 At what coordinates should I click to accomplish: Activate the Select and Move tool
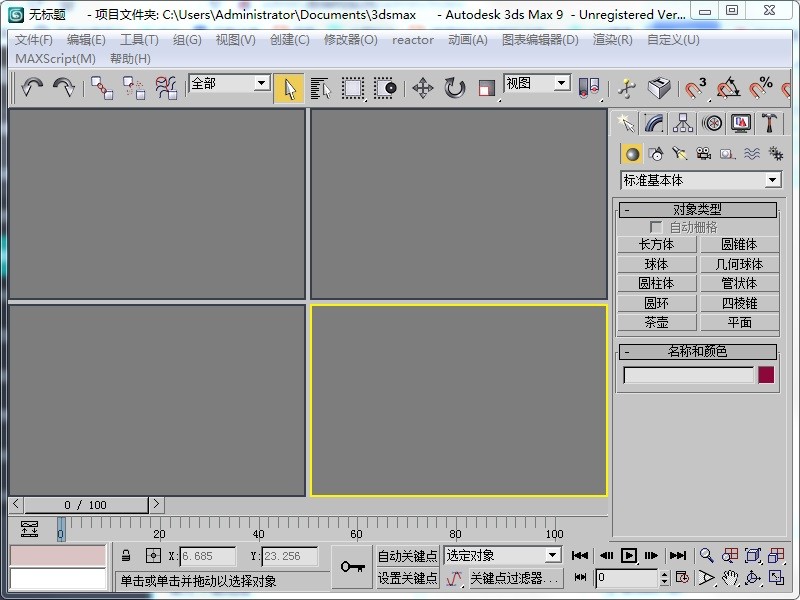421,88
